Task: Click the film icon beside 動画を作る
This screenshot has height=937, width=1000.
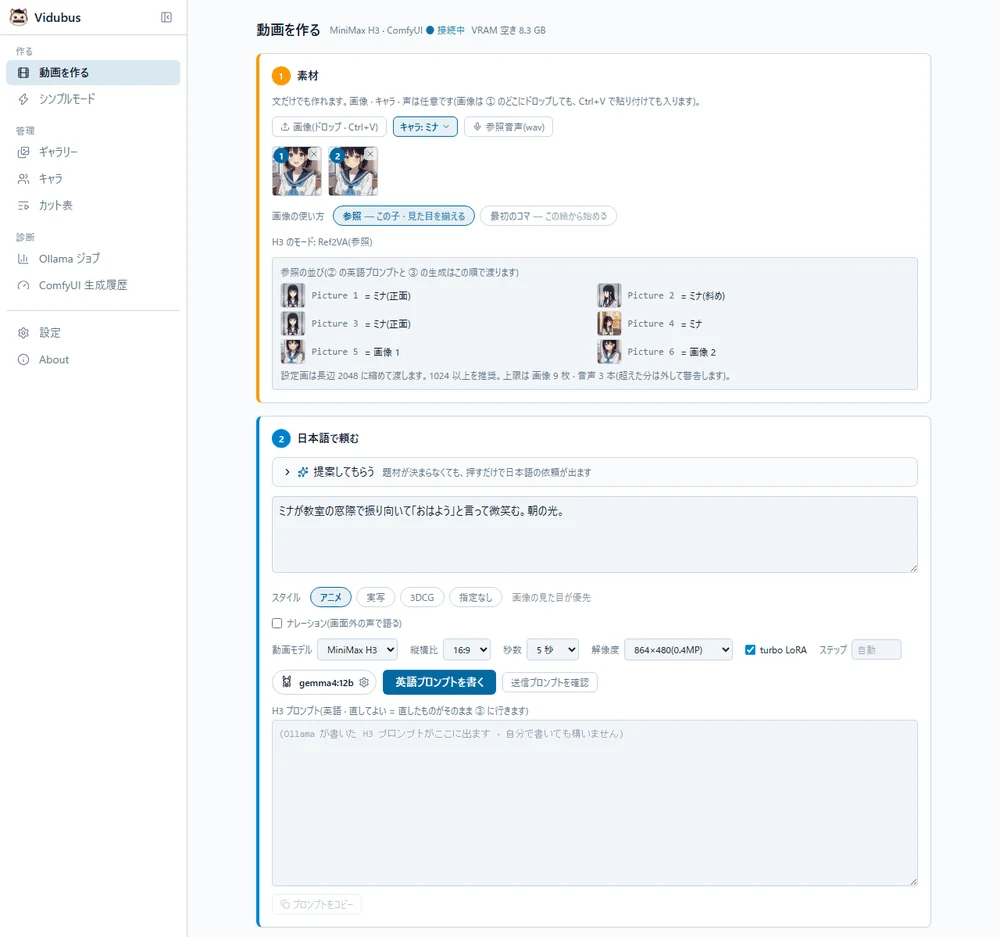Action: 24,73
